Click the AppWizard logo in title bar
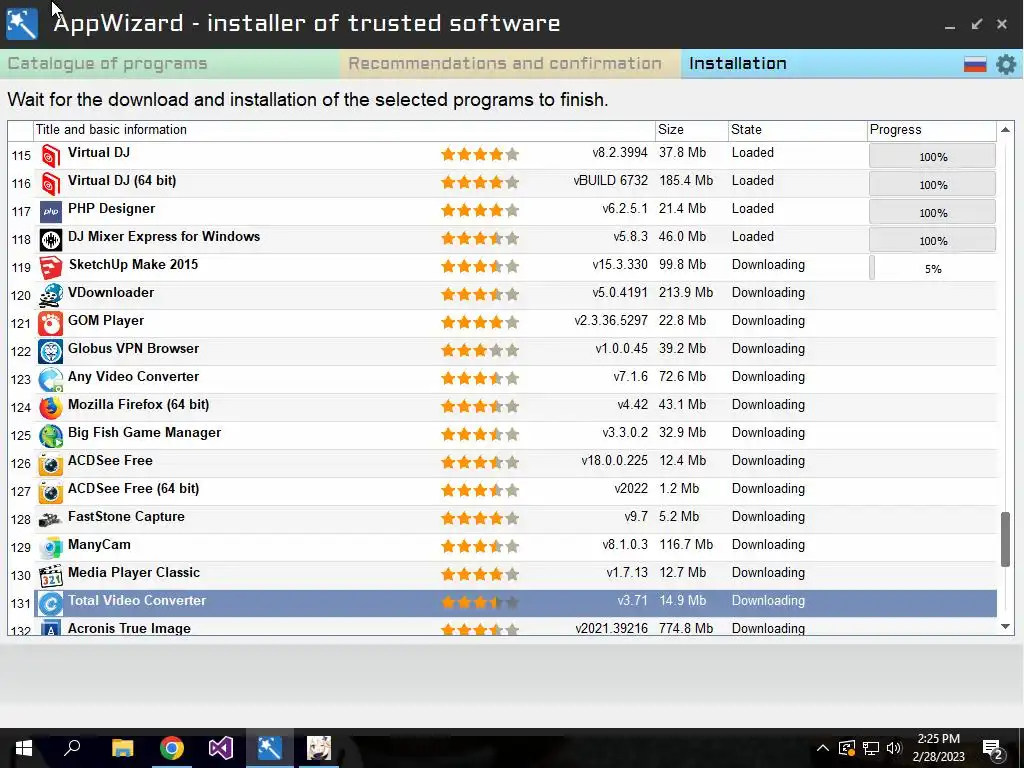1024x768 pixels. tap(22, 24)
